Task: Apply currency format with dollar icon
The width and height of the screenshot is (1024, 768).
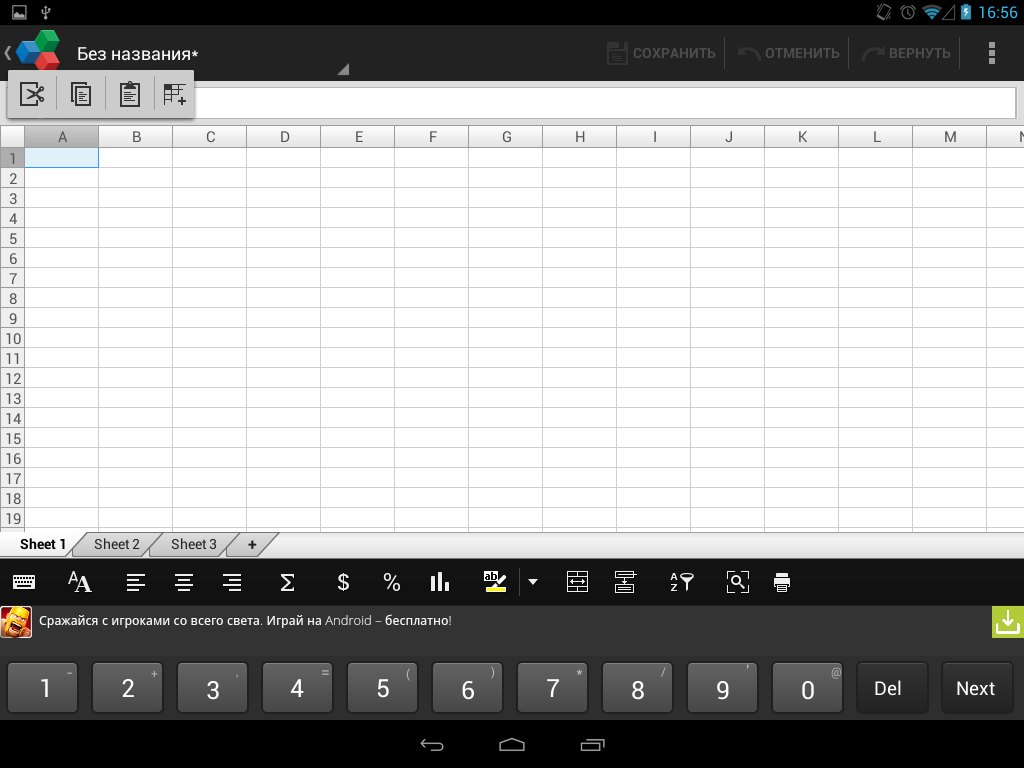Action: [343, 582]
